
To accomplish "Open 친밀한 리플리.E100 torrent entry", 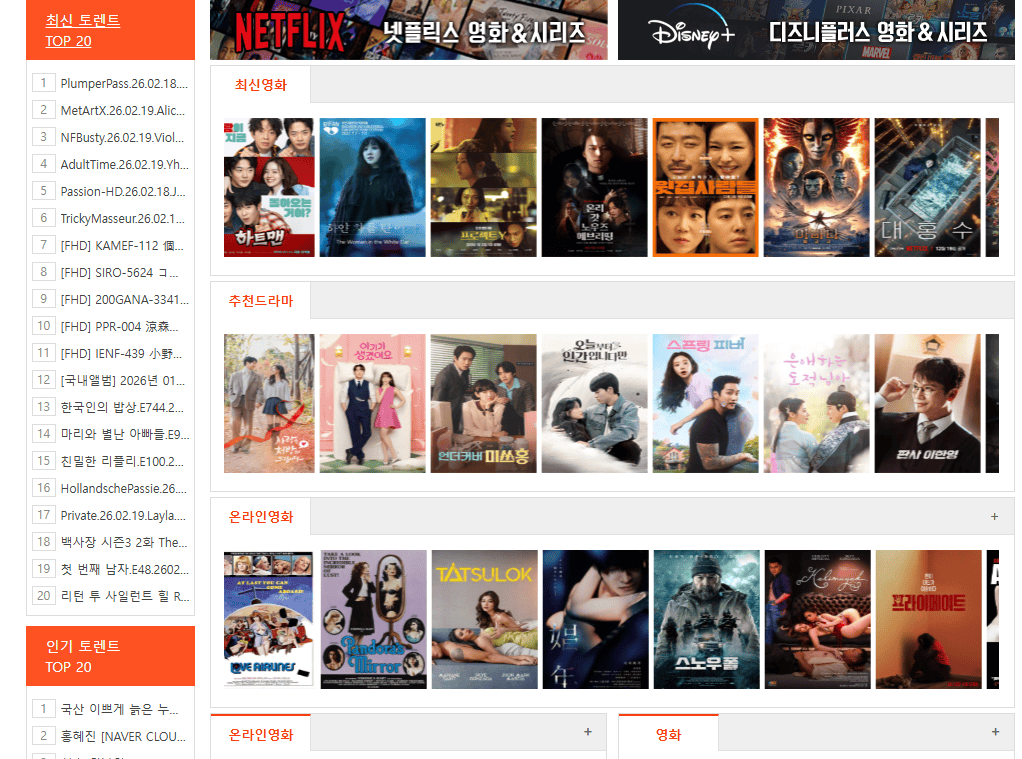I will click(x=123, y=461).
